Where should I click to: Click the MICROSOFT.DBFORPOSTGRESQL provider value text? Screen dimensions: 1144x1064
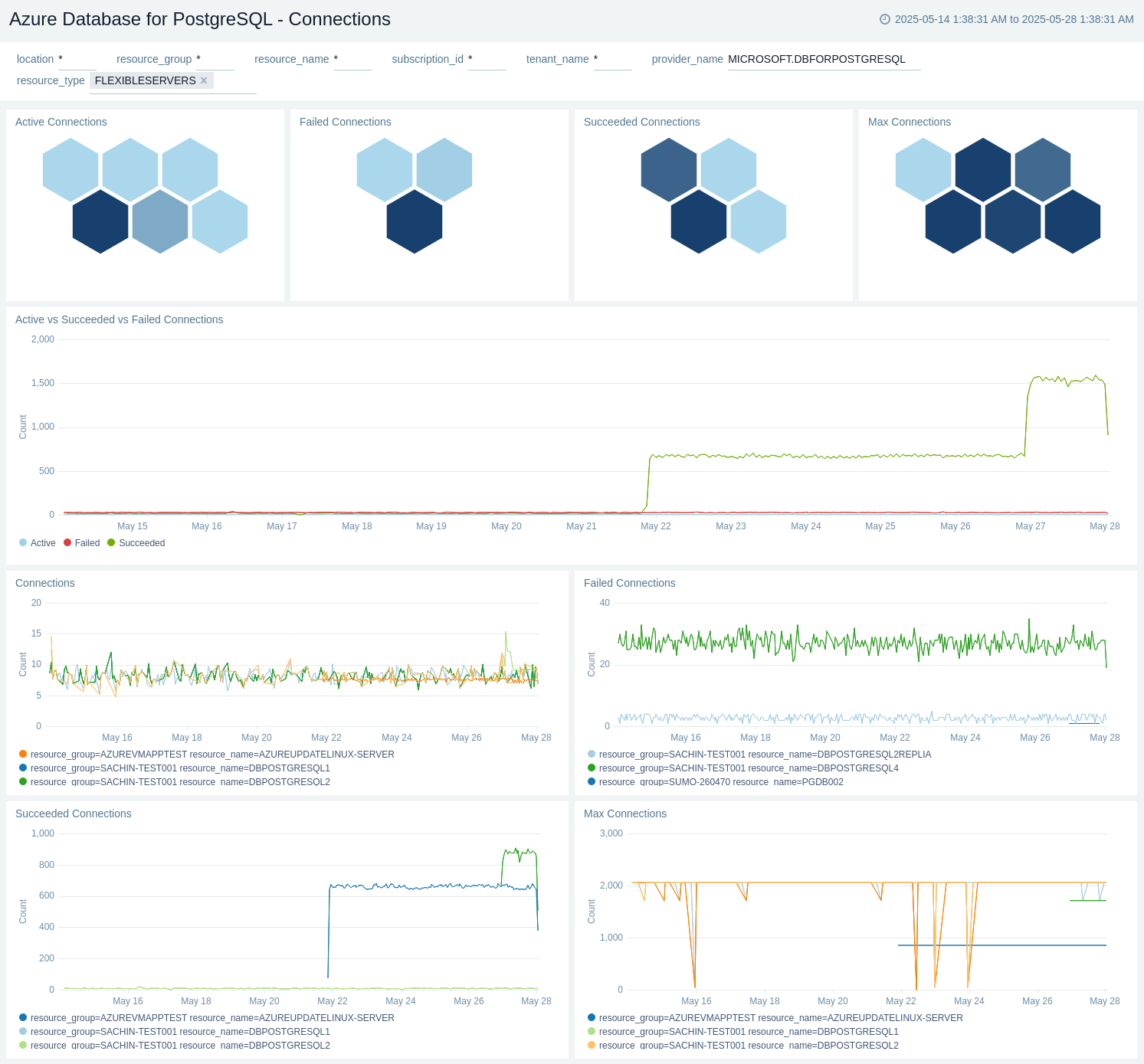point(817,59)
